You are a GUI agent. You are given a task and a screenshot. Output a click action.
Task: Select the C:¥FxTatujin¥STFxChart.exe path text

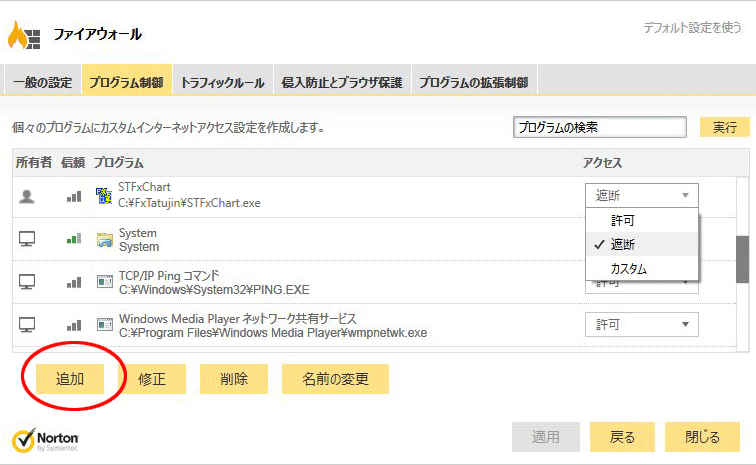[x=189, y=203]
